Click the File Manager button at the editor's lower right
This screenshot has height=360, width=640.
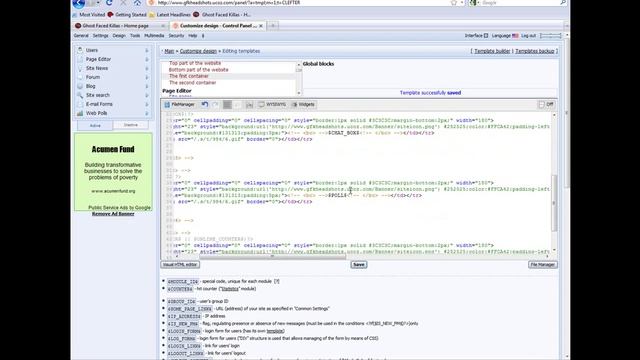(x=542, y=264)
